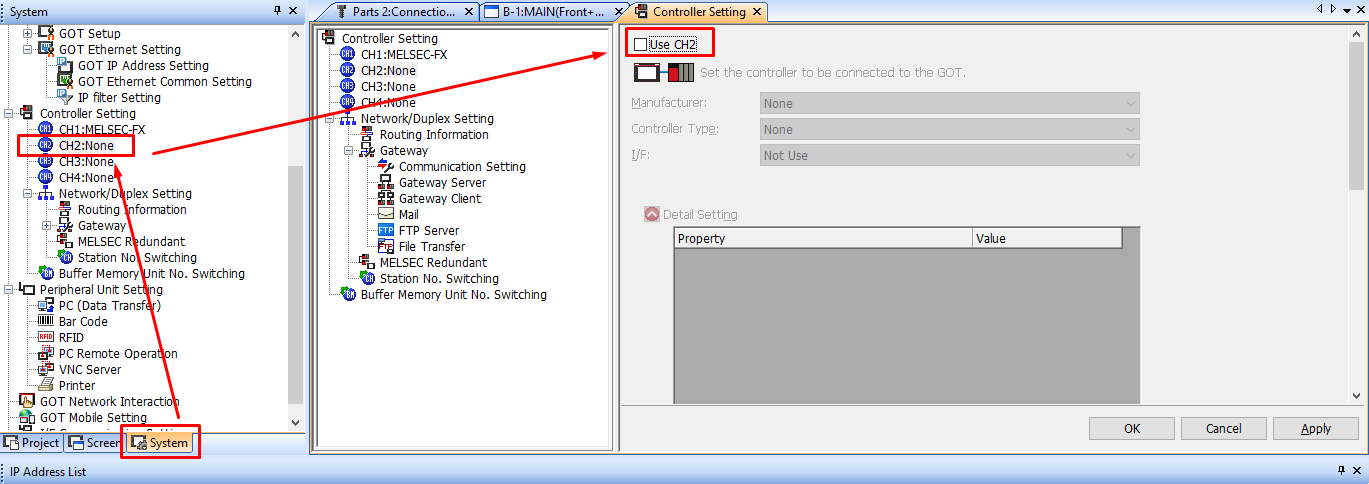Click System panel vertical scrollbar down arrow
The image size is (1369, 484).
coord(295,422)
